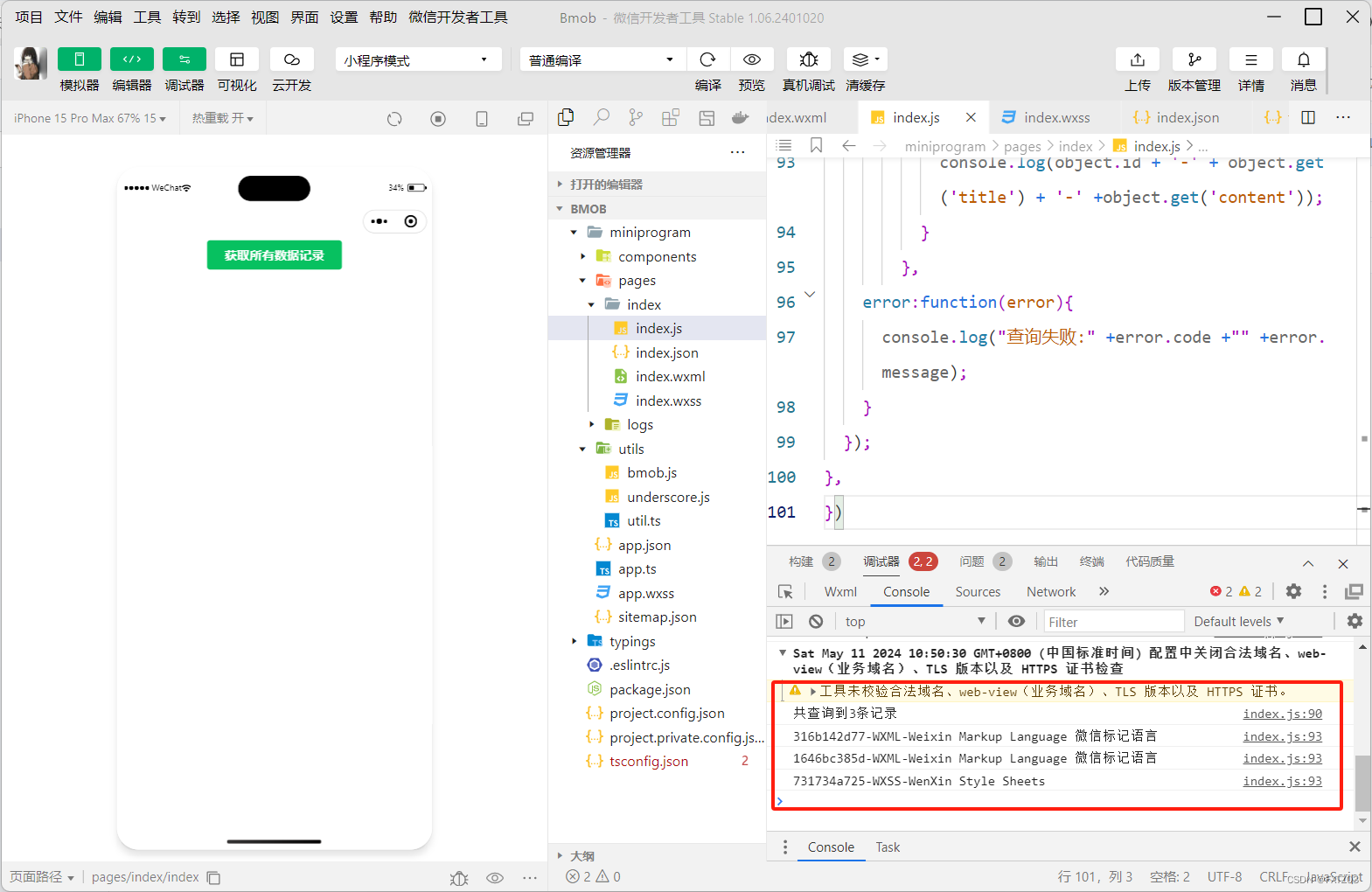
Task: Switch to the devtools Sources tab
Action: 978,592
